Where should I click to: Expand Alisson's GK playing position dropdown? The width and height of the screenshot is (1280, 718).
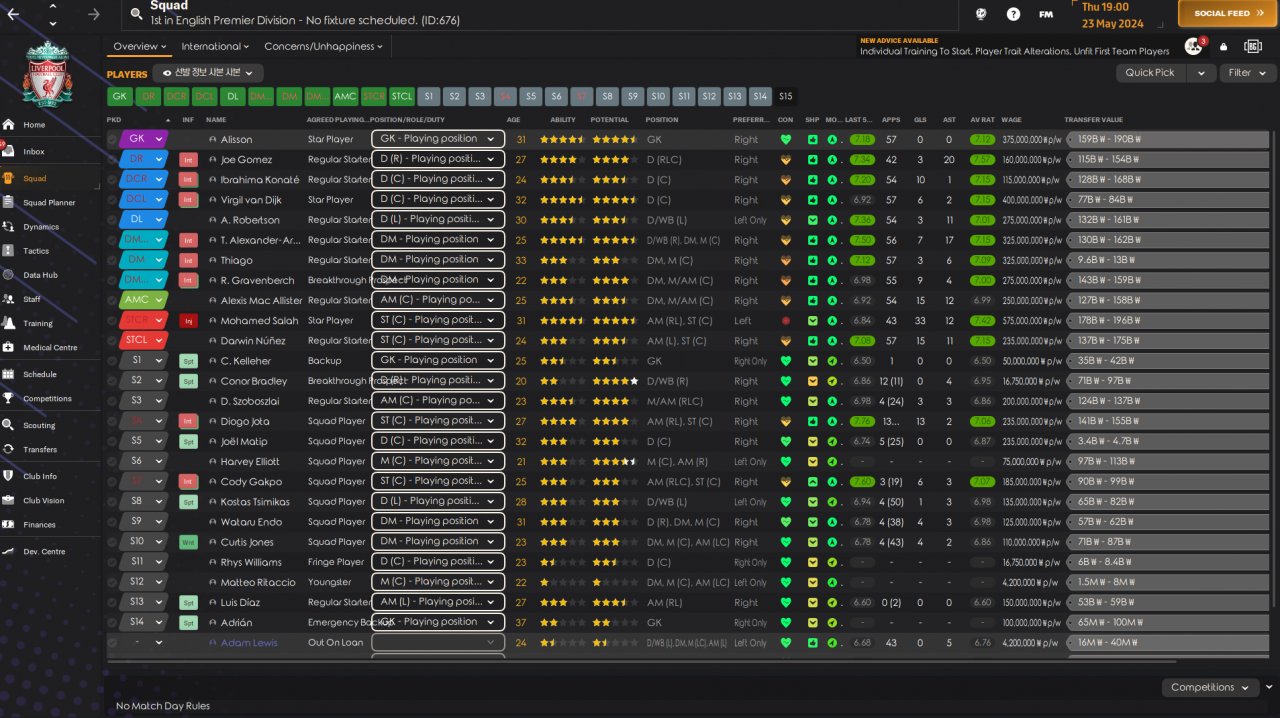click(x=437, y=139)
